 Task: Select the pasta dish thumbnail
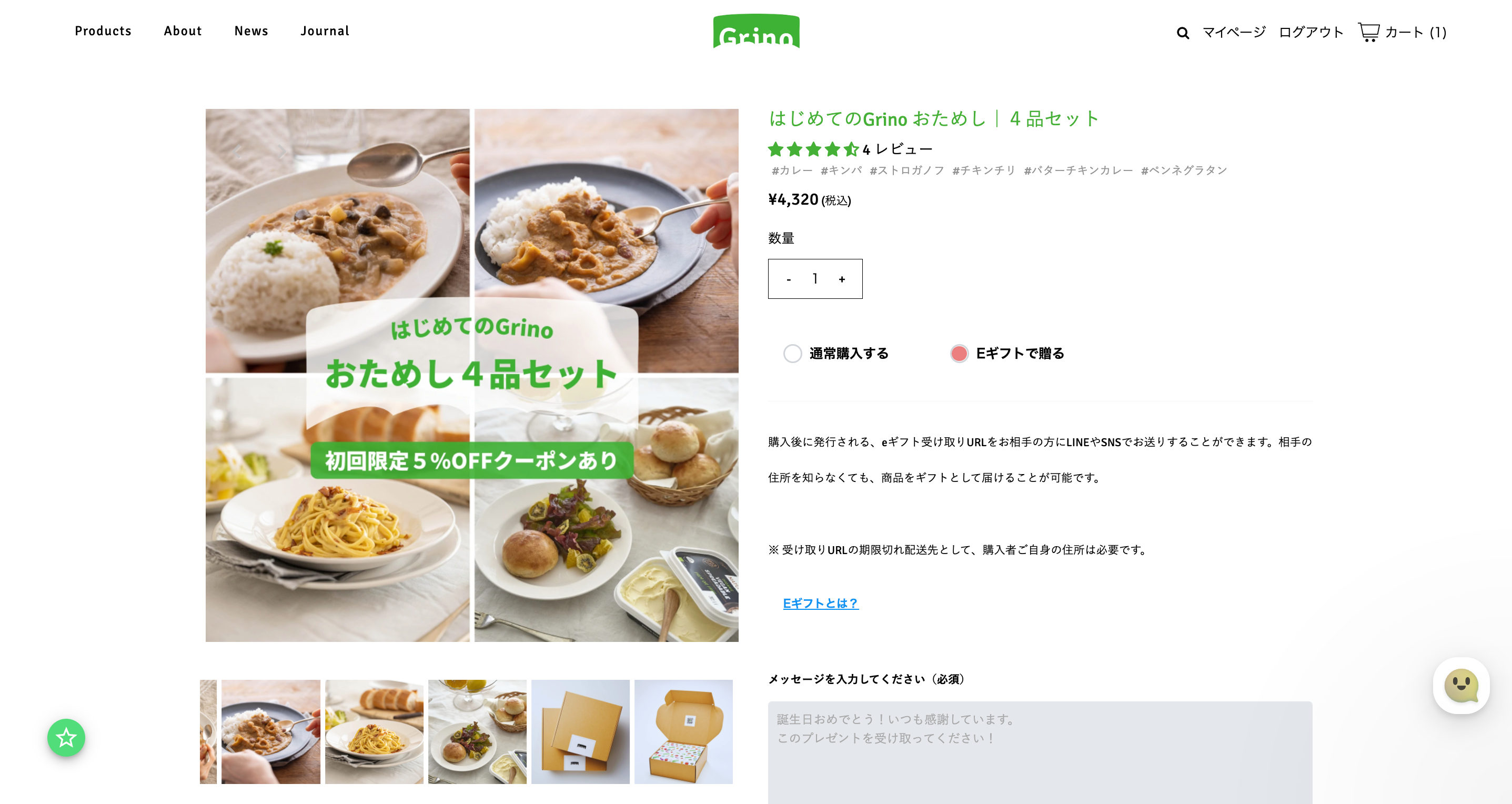click(374, 731)
